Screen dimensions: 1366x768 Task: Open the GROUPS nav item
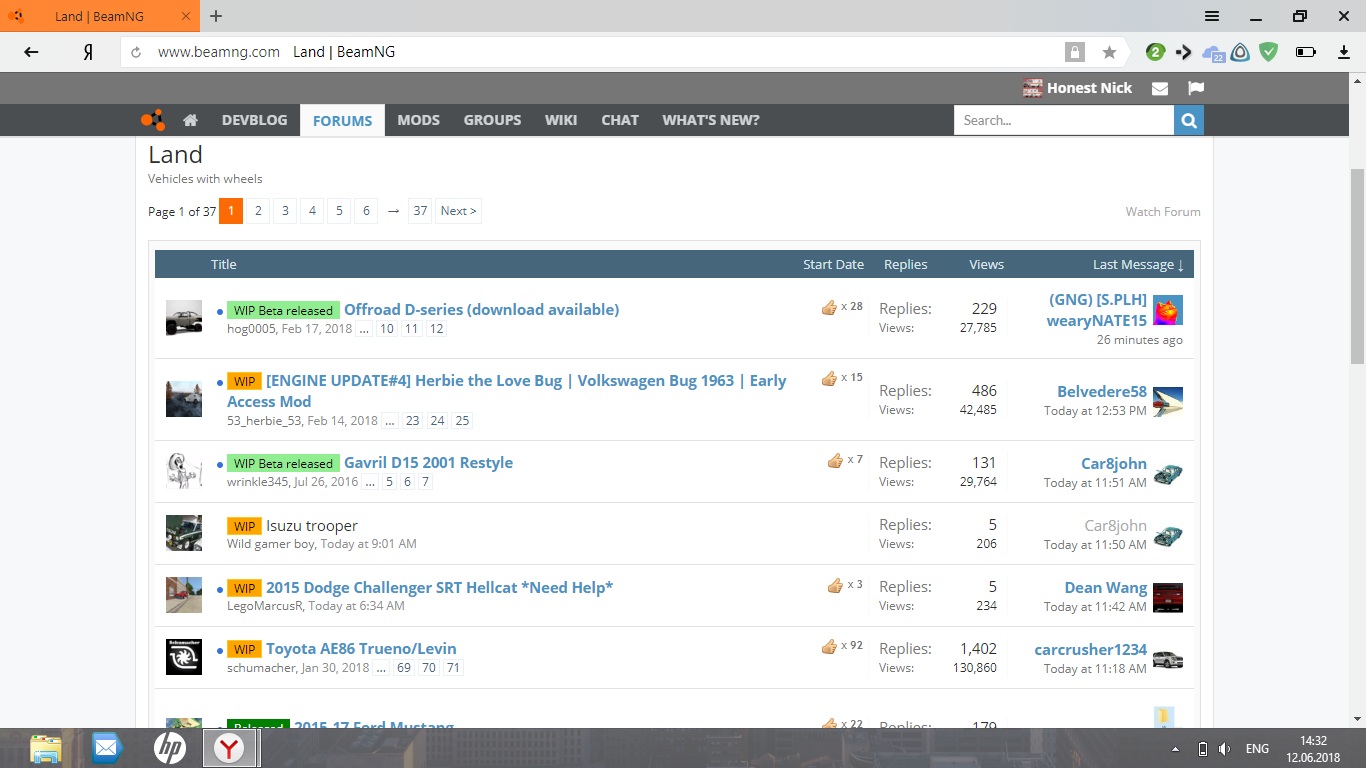point(492,120)
